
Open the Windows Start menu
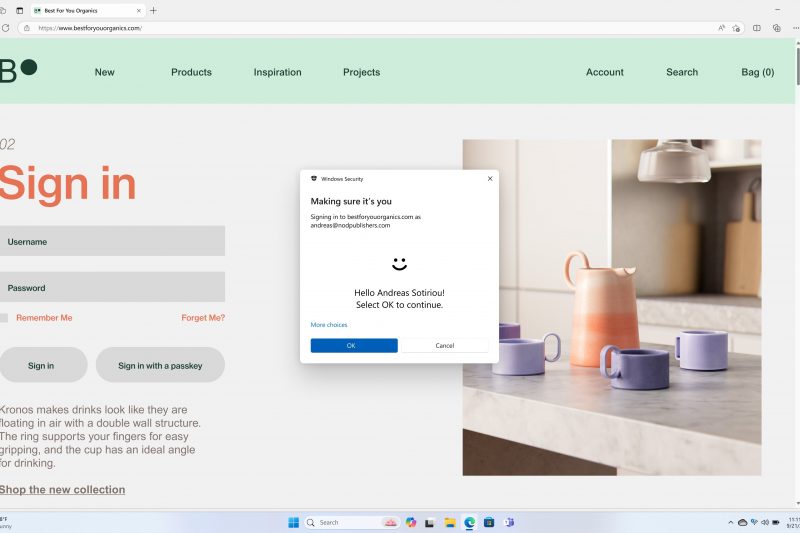click(293, 522)
